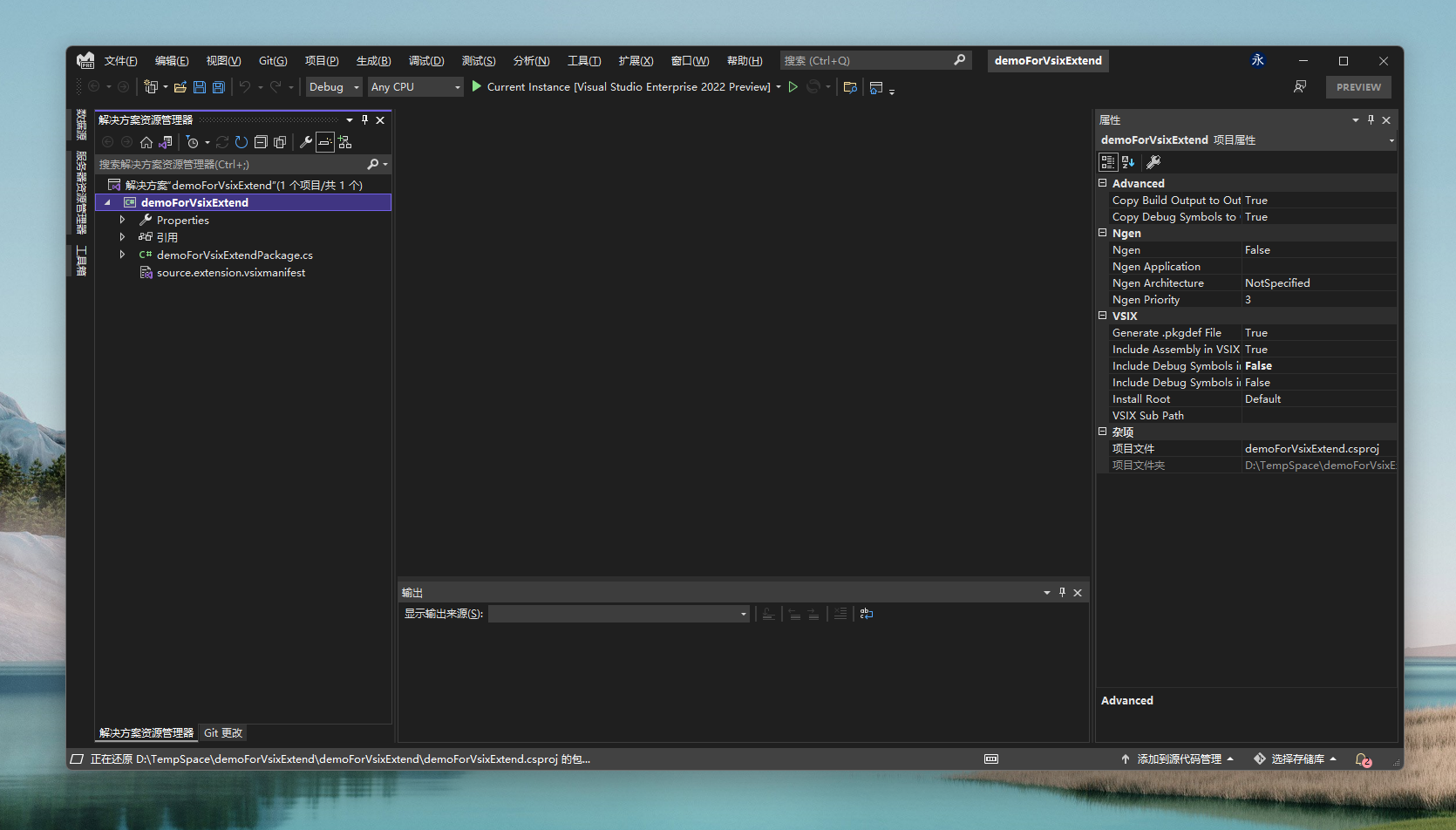Expand demoForVsixExtendPackage.cs node
This screenshot has width=1456, height=830.
click(122, 255)
